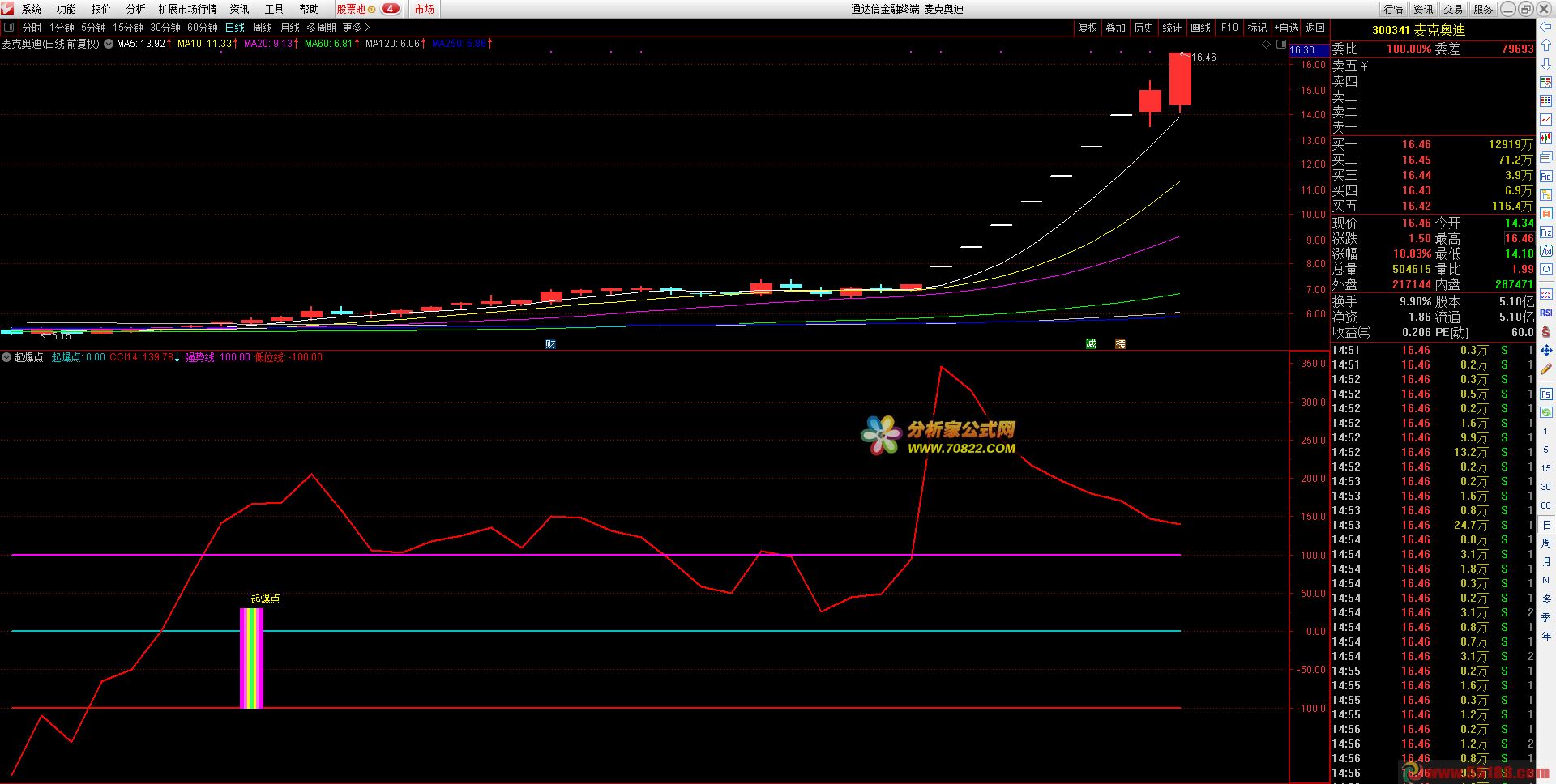Select the 年 yearly period in sidebar
The image size is (1556, 784).
tap(1545, 636)
